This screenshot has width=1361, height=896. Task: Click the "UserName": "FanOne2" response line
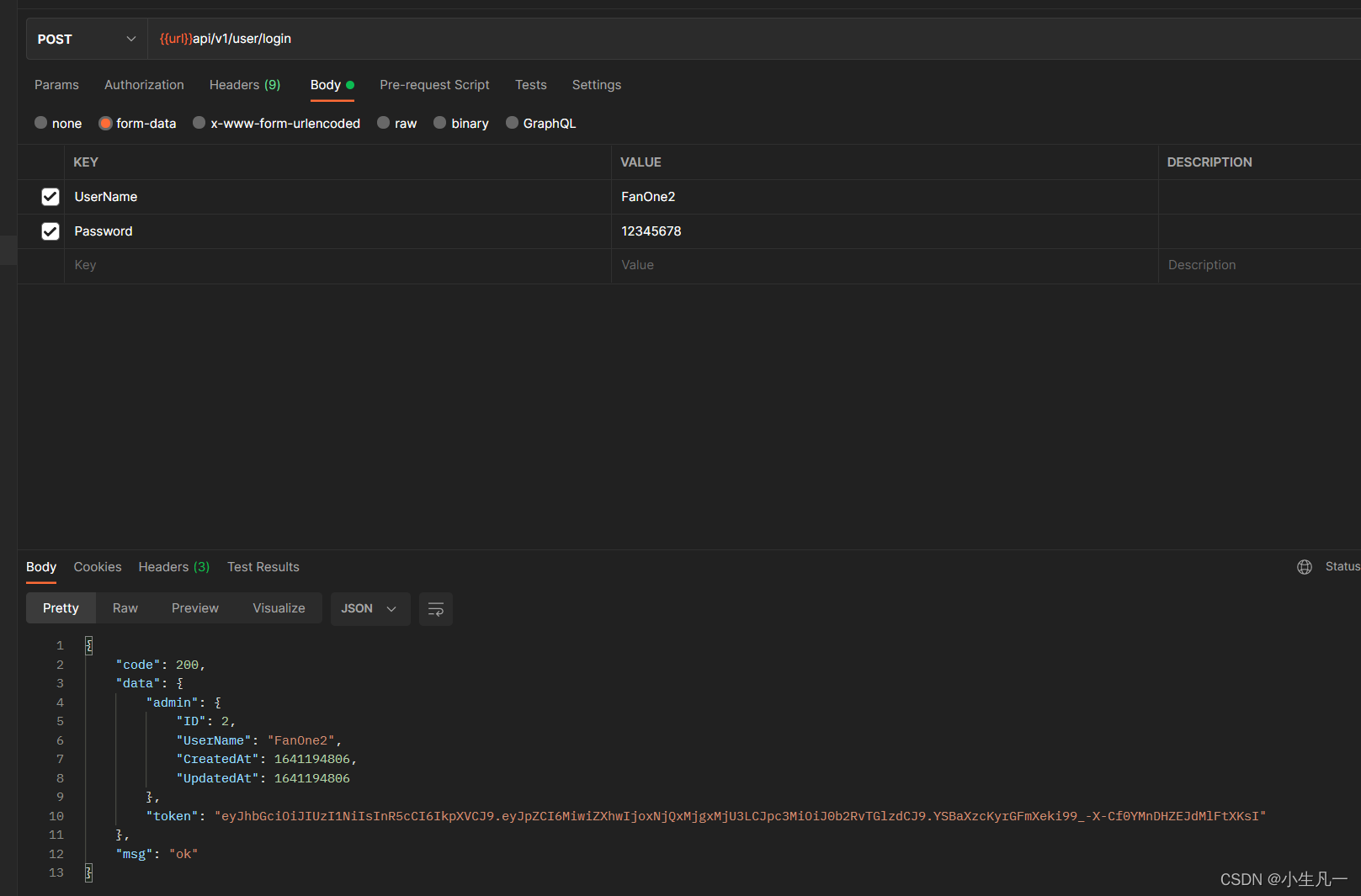[x=259, y=741]
